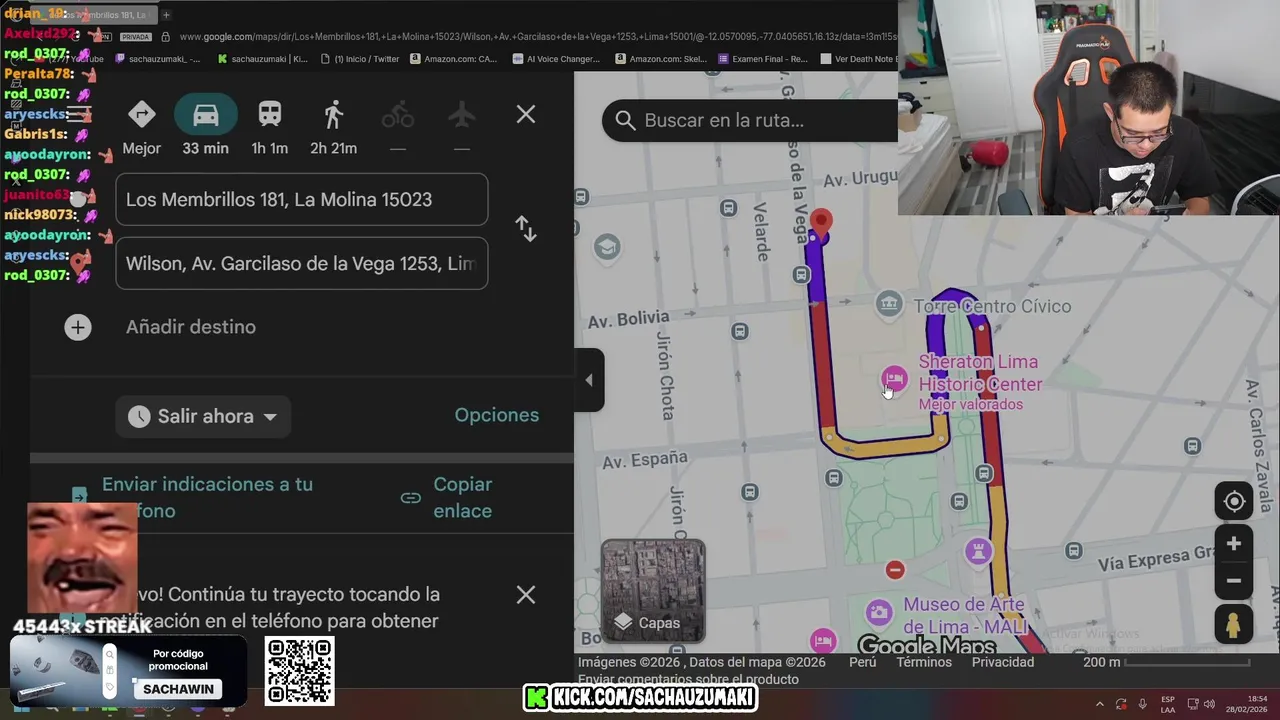Open route 'Opciones'
The width and height of the screenshot is (1280, 720).
coord(497,415)
